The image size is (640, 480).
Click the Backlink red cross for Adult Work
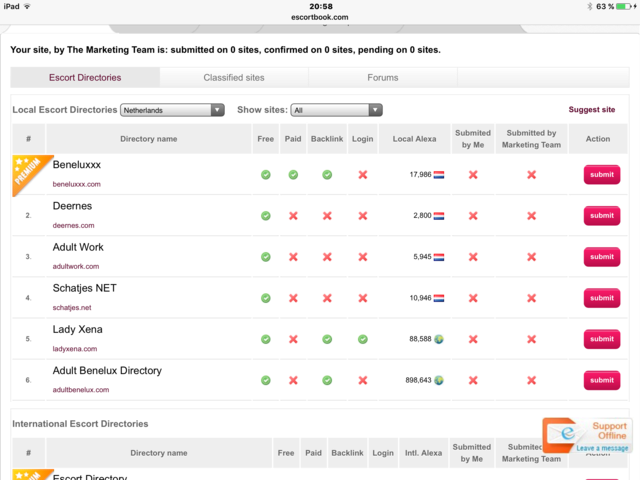coord(327,257)
